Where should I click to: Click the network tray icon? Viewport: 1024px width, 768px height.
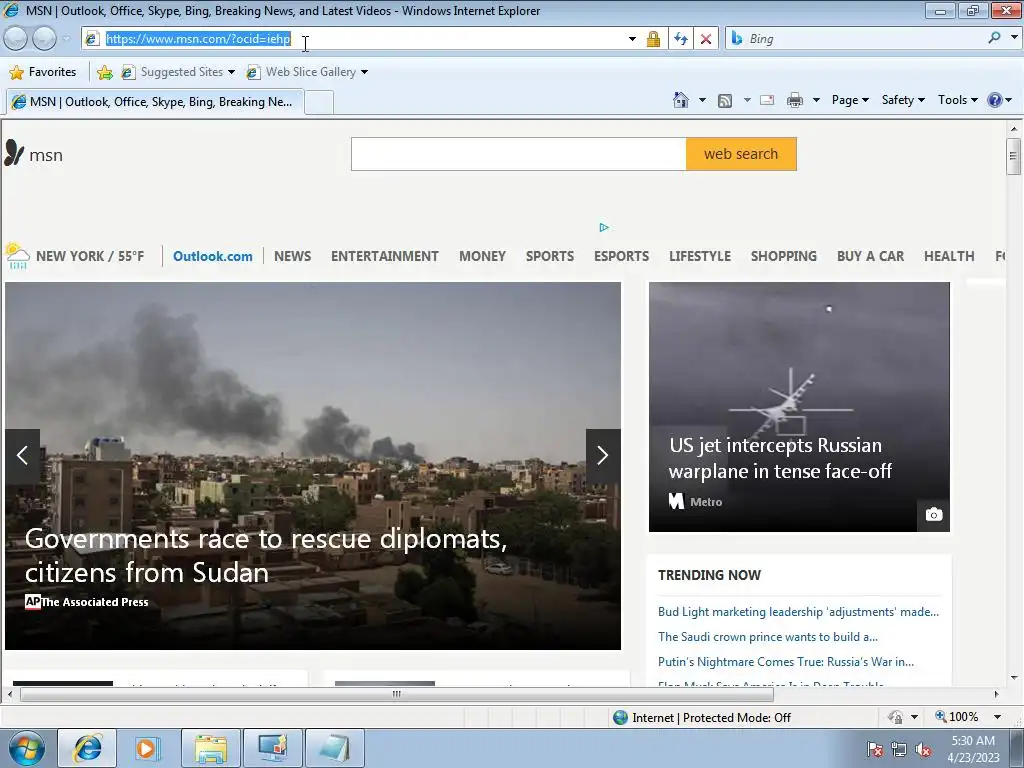(x=899, y=749)
